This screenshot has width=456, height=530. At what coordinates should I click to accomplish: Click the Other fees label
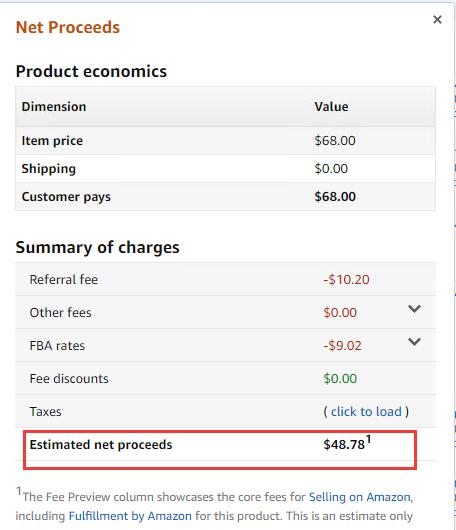click(61, 312)
